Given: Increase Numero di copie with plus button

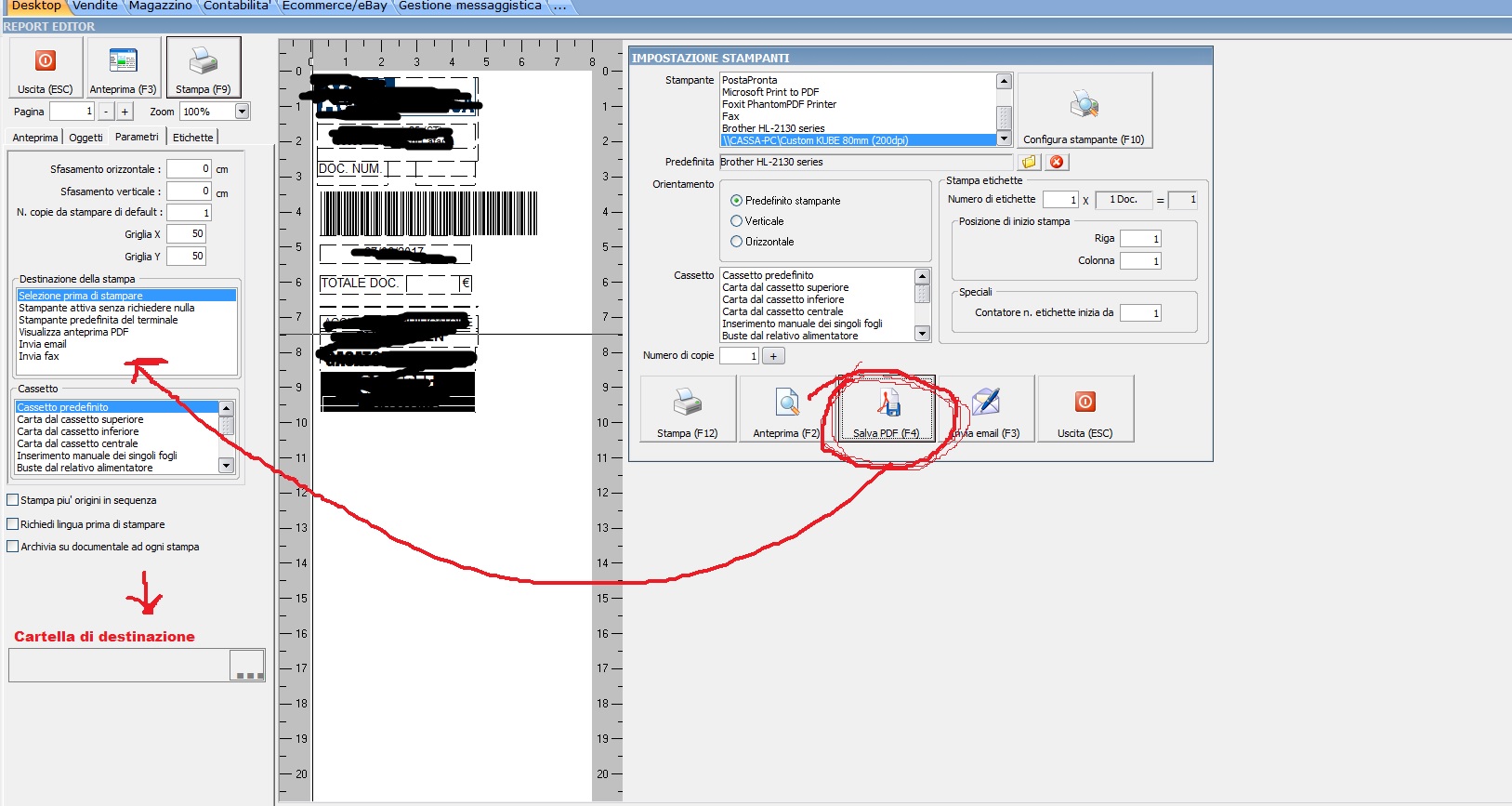Looking at the screenshot, I should point(773,356).
